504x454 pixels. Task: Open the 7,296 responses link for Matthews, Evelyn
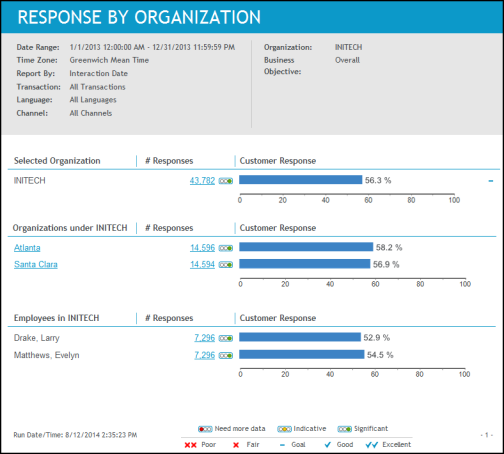[205, 355]
